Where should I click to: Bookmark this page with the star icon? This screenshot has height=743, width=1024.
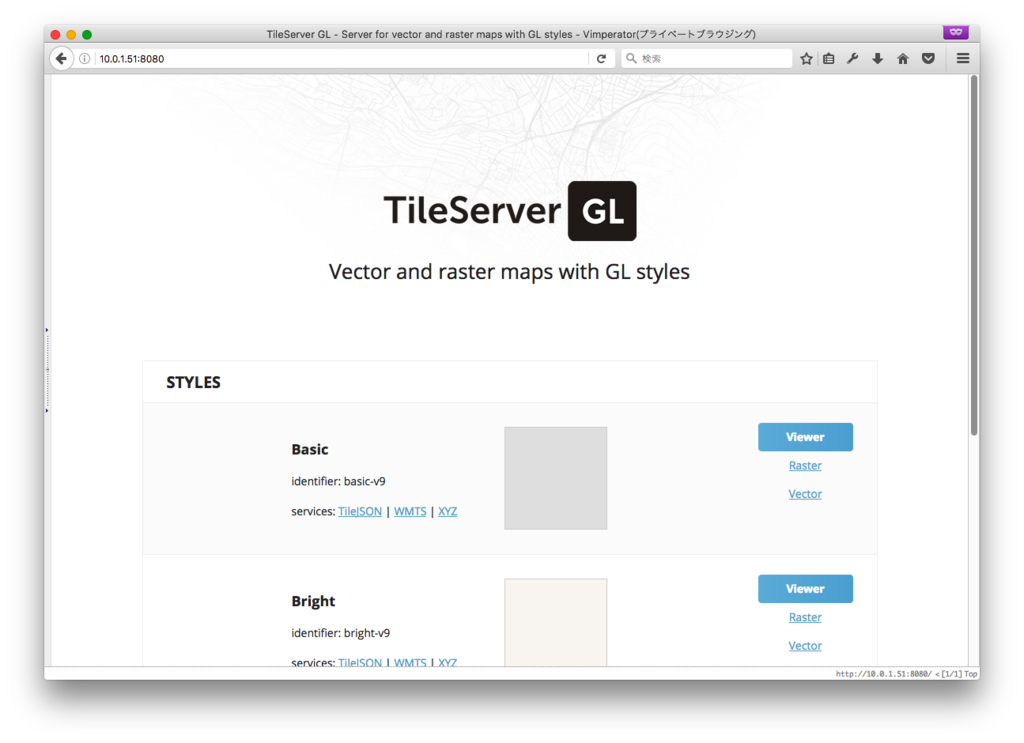[807, 59]
